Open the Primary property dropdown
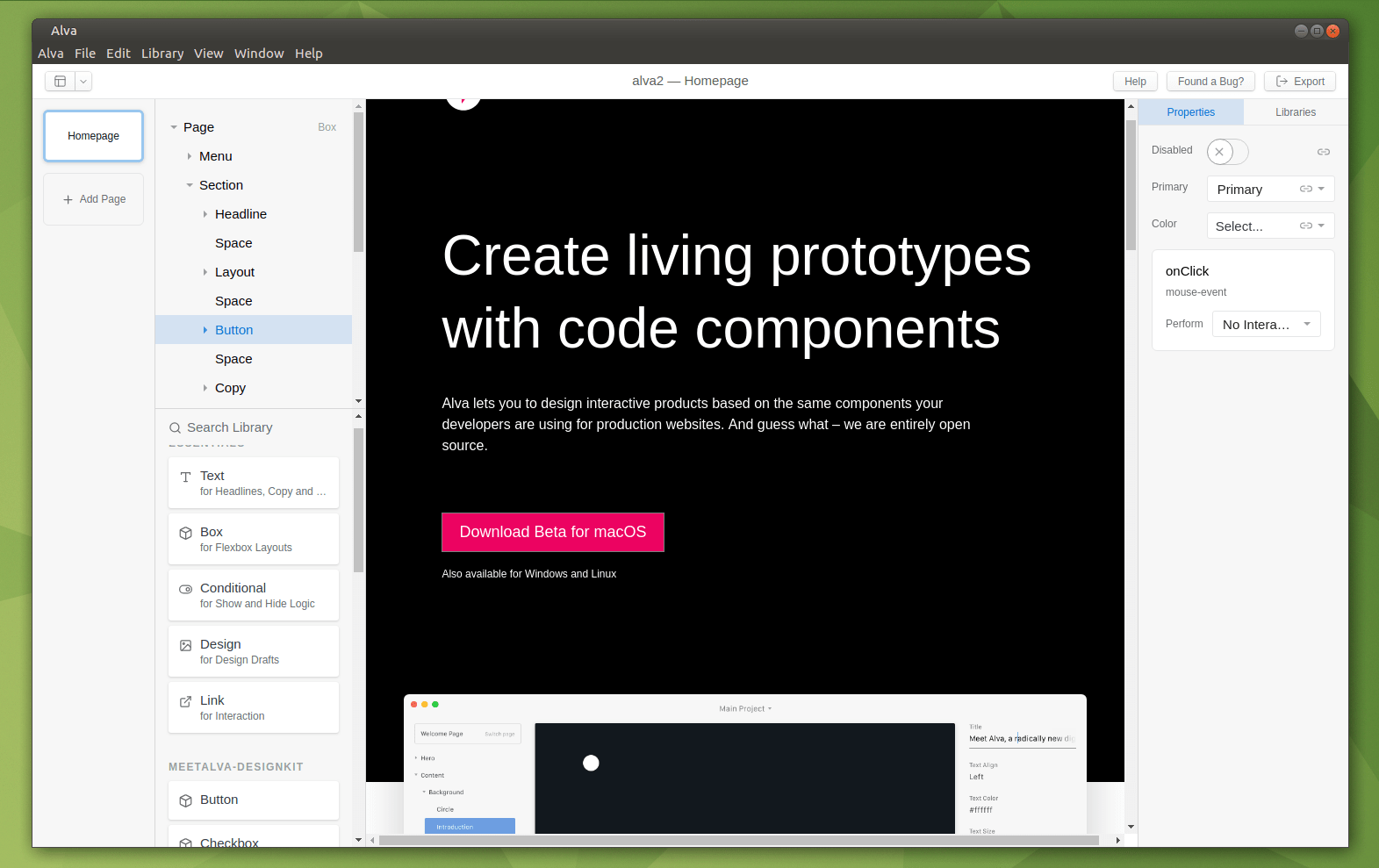1379x868 pixels. pyautogui.click(x=1269, y=190)
